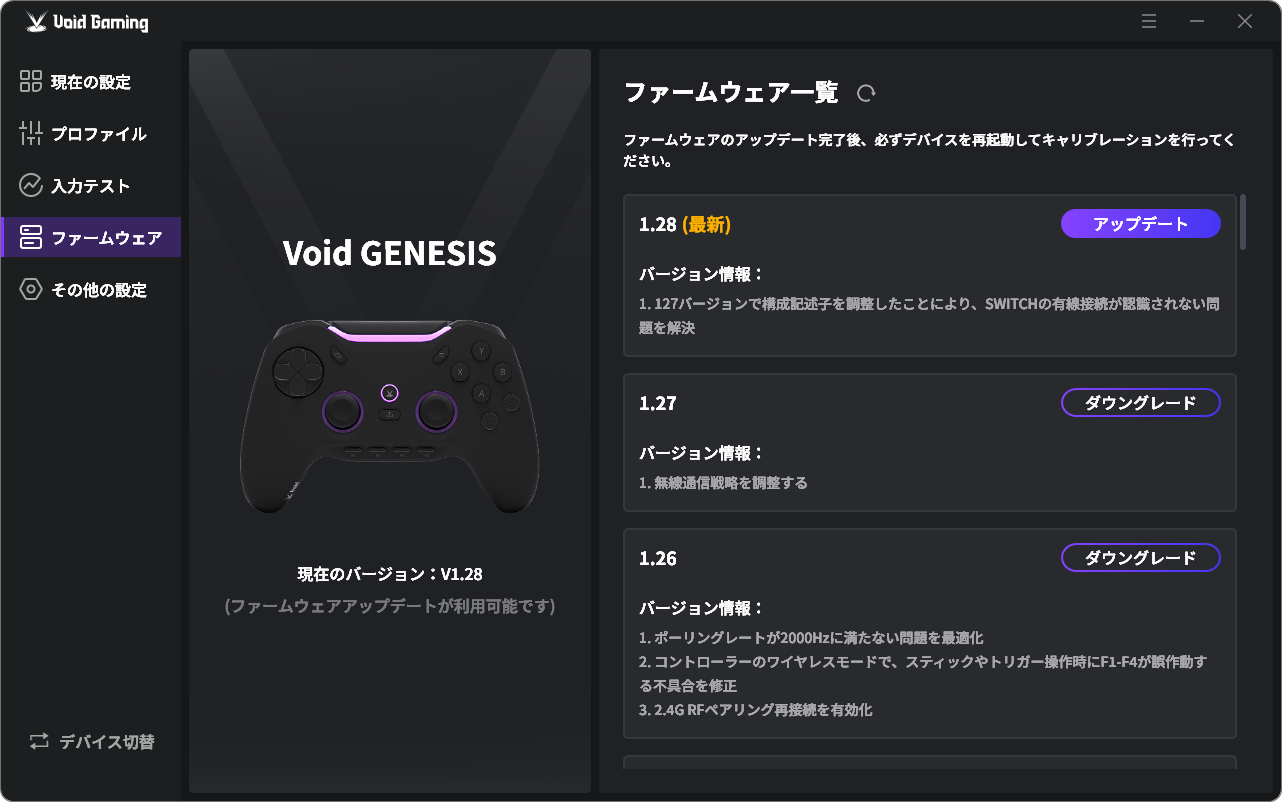This screenshot has height=802, width=1282.
Task: Click the プロファイル sliders icon
Action: [x=31, y=134]
